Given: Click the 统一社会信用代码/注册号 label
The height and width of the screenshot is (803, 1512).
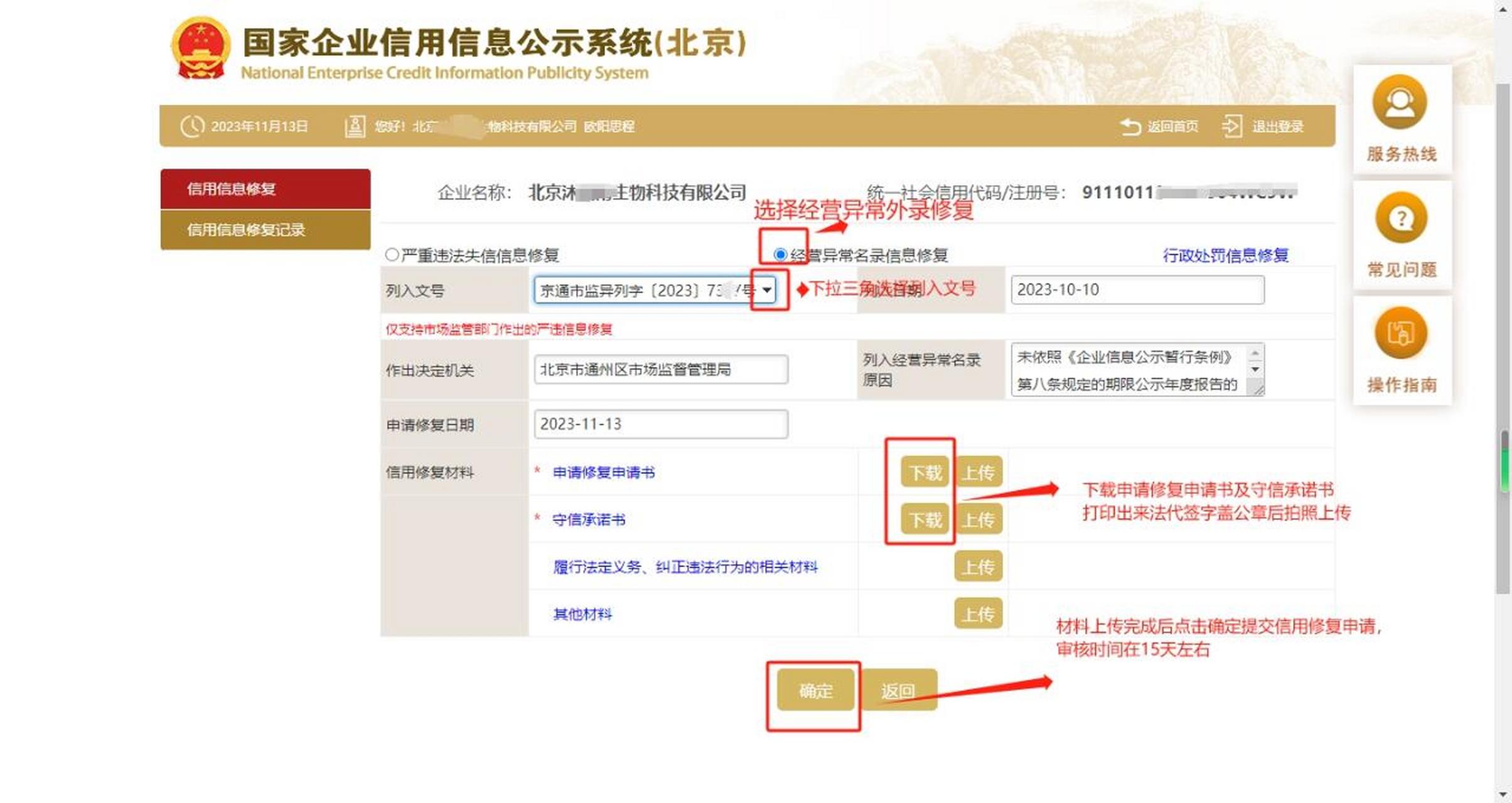Looking at the screenshot, I should pyautogui.click(x=965, y=193).
